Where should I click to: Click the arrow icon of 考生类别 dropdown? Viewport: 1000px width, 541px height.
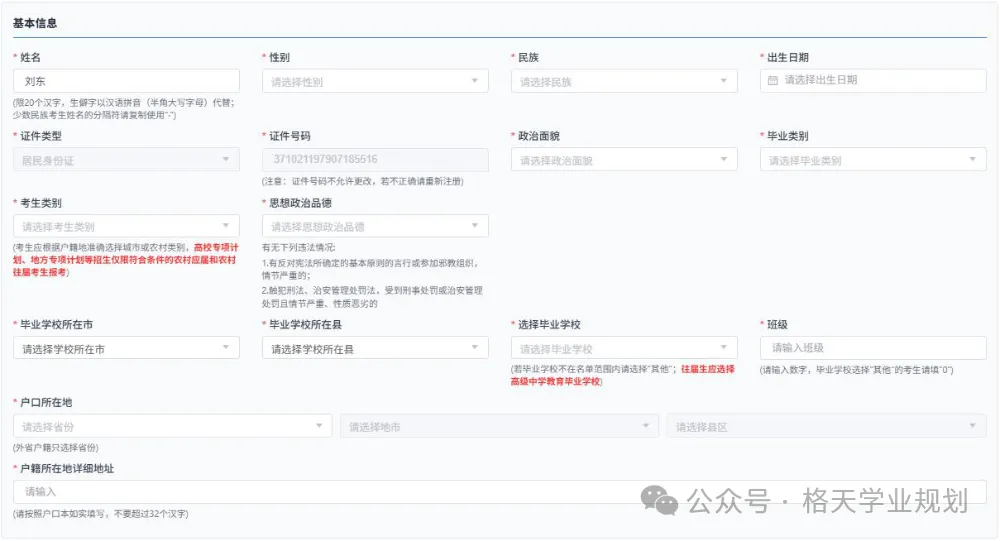point(226,225)
